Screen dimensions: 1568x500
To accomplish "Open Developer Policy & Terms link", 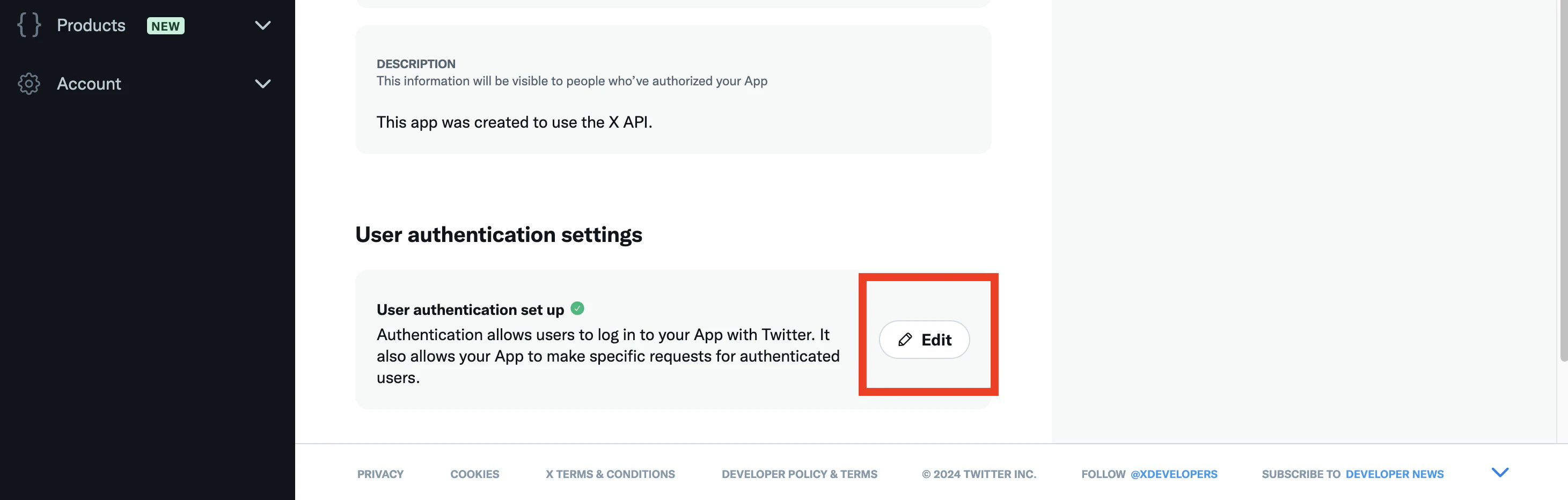I will 799,474.
